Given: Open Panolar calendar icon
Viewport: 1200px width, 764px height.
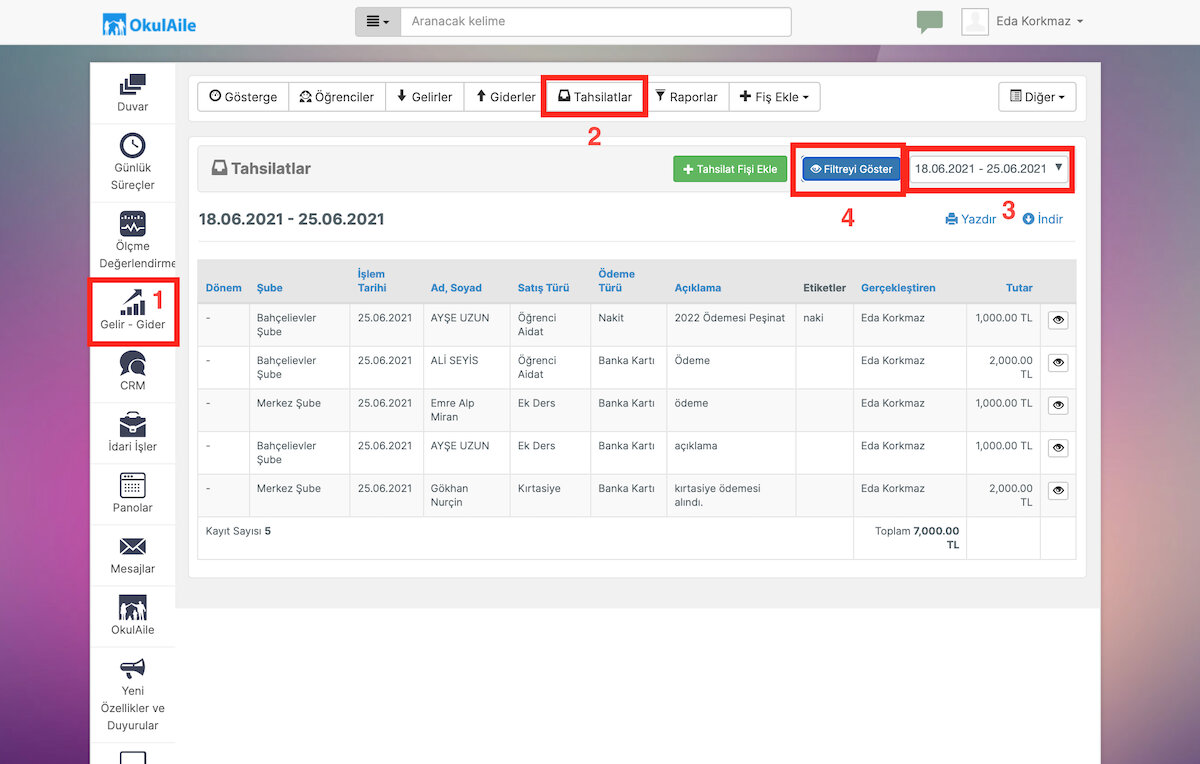Looking at the screenshot, I should point(132,485).
